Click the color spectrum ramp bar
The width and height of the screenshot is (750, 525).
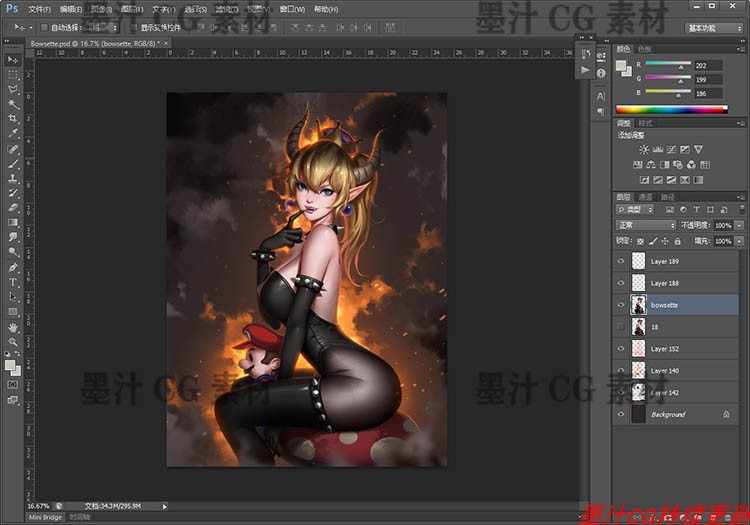pyautogui.click(x=672, y=109)
